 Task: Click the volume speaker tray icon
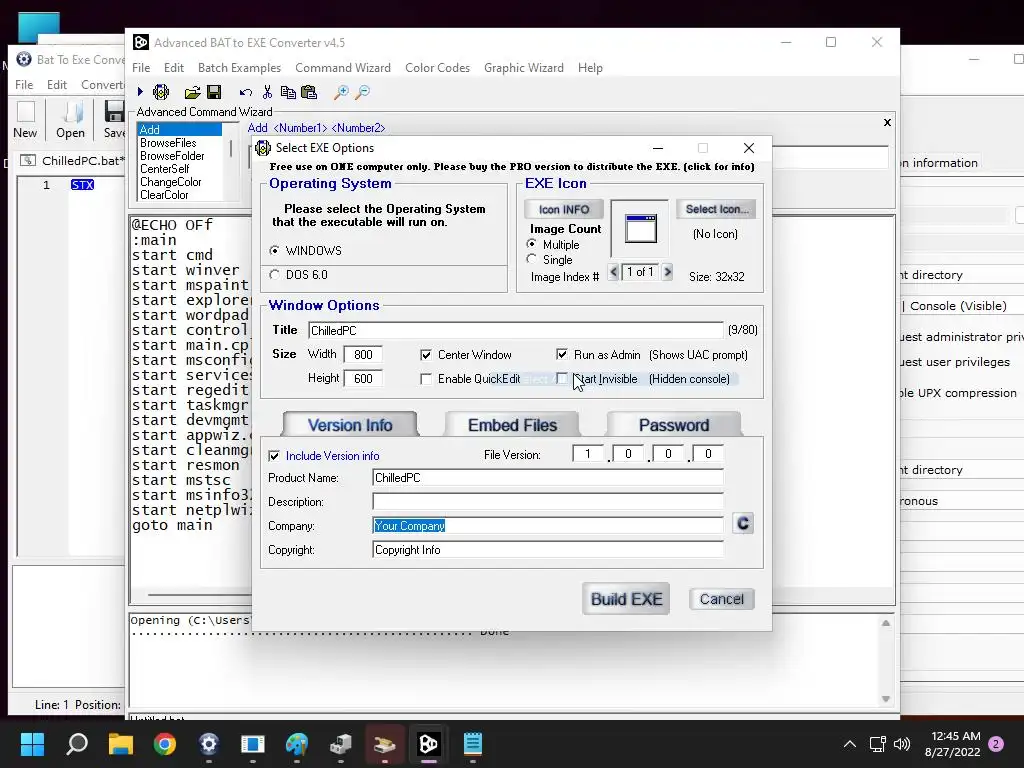[x=902, y=744]
